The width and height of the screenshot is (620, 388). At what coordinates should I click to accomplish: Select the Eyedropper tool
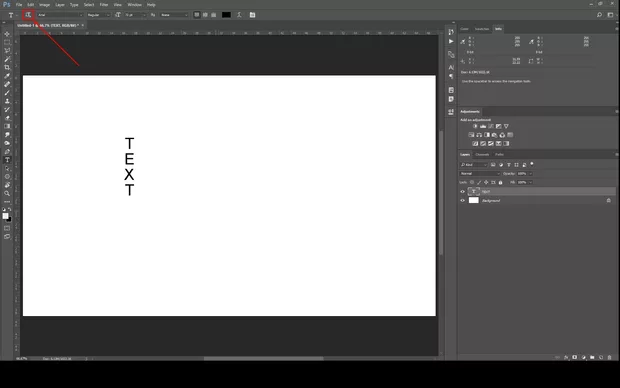pos(7,76)
